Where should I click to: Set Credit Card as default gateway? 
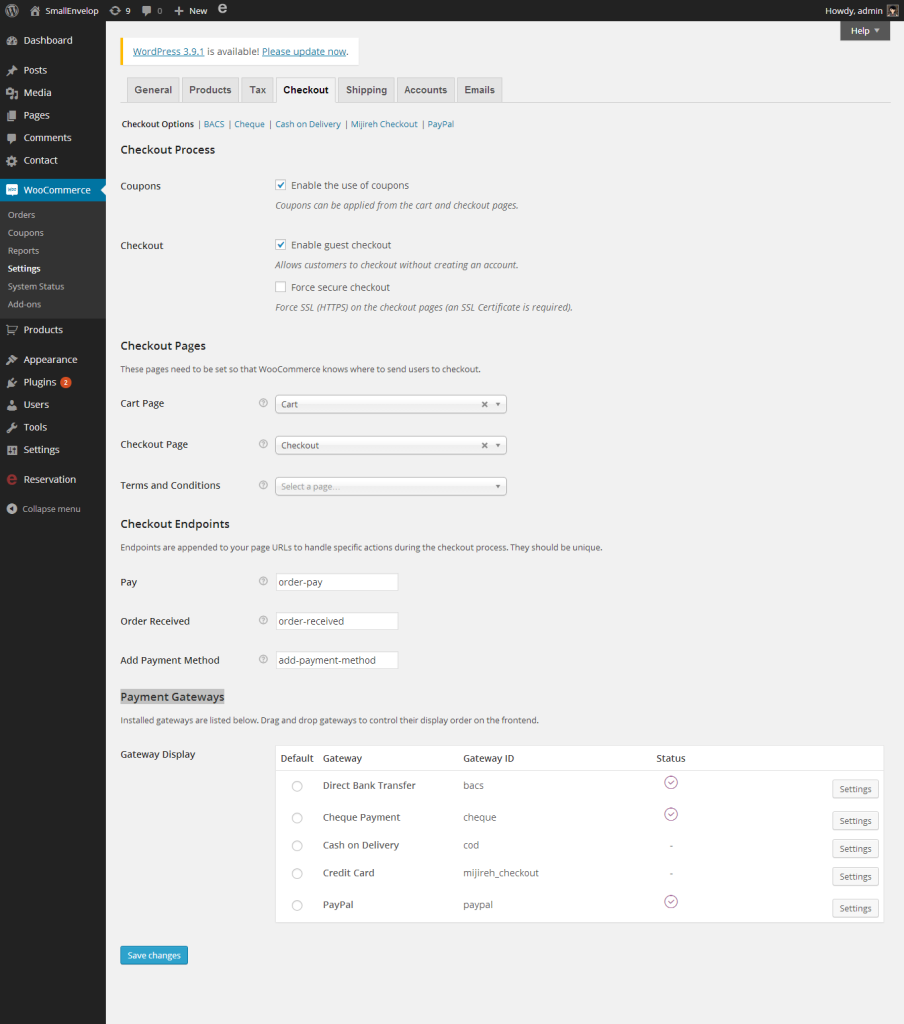(297, 874)
